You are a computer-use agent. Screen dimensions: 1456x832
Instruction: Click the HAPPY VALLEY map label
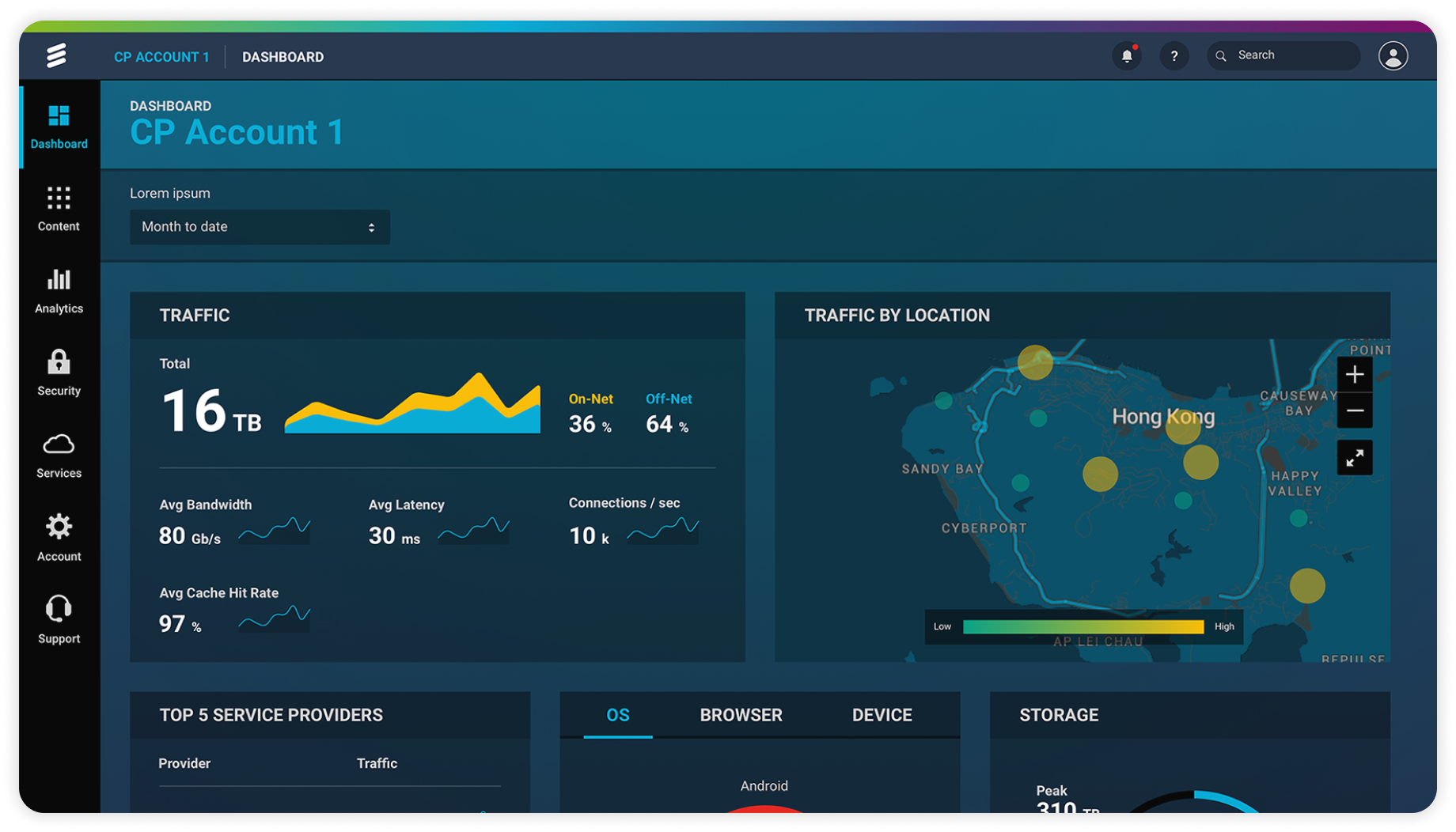(x=1295, y=483)
